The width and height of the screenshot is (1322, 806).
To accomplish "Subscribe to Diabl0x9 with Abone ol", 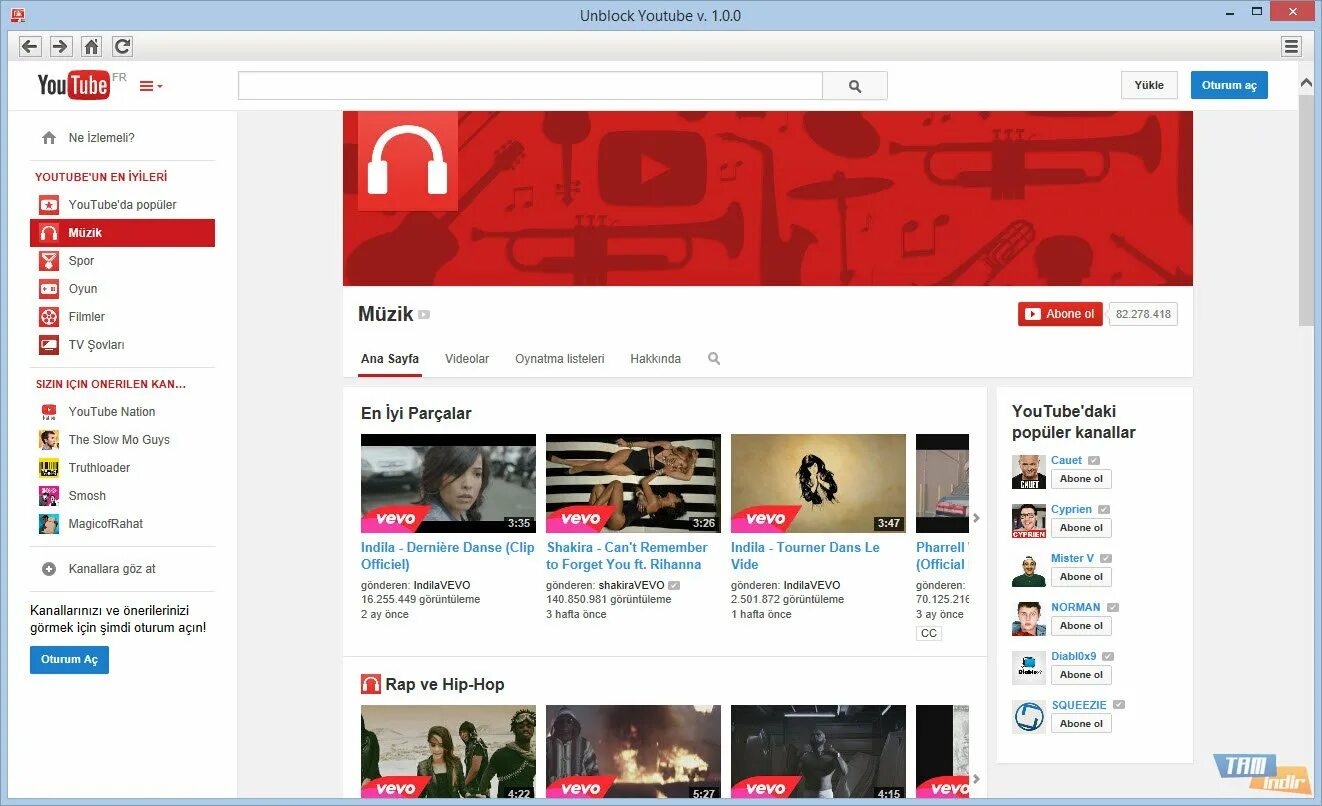I will pyautogui.click(x=1081, y=675).
